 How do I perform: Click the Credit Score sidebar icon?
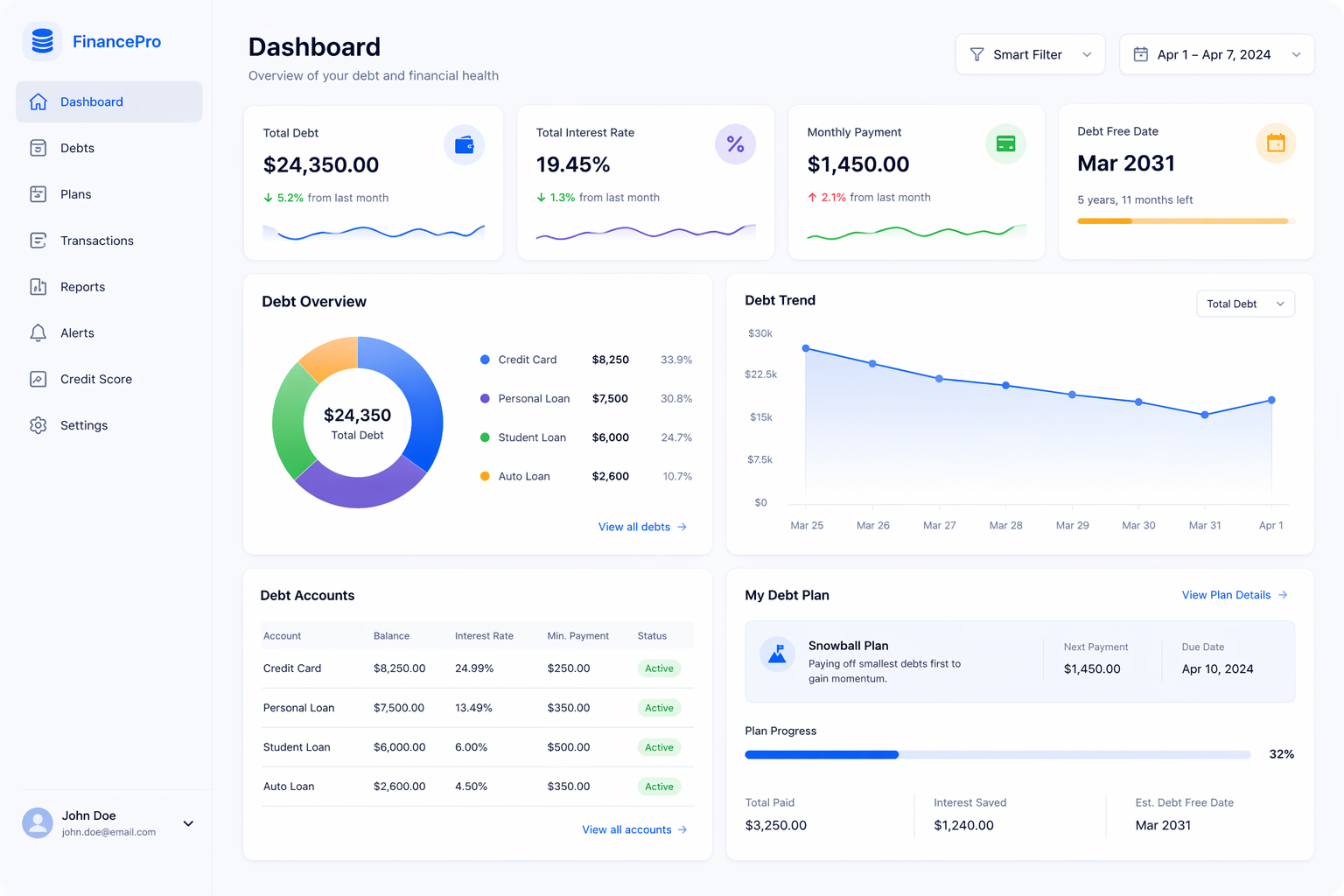click(x=38, y=379)
